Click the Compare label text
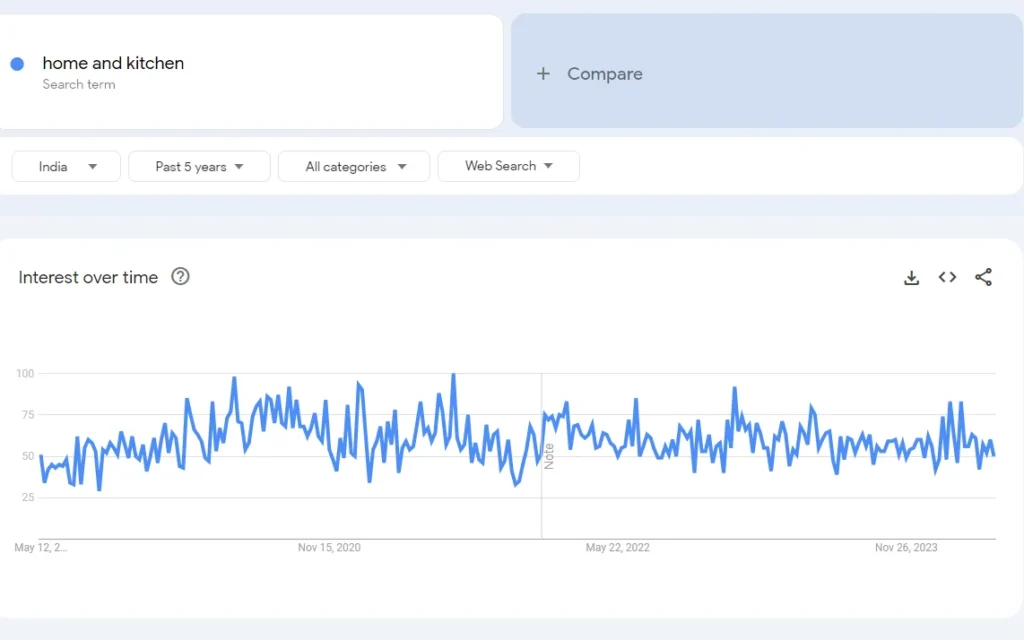The width and height of the screenshot is (1024, 640). pyautogui.click(x=604, y=74)
